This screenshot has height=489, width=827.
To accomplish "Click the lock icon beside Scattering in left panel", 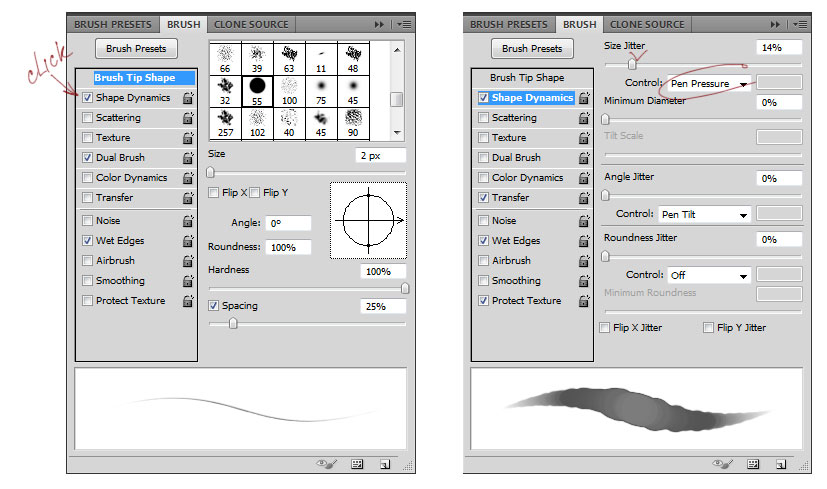I will point(188,118).
